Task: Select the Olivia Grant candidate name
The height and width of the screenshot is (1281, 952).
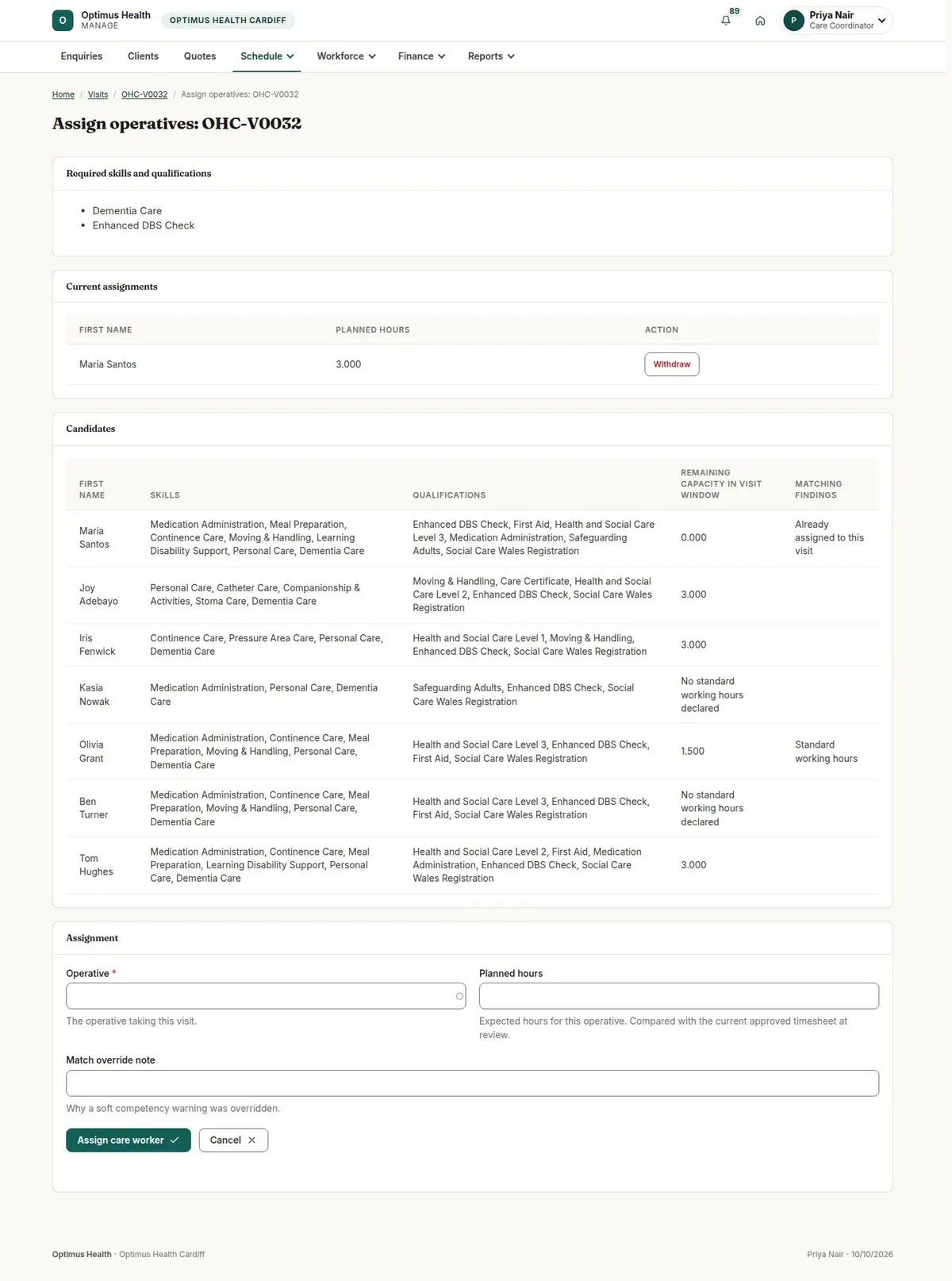Action: [91, 752]
